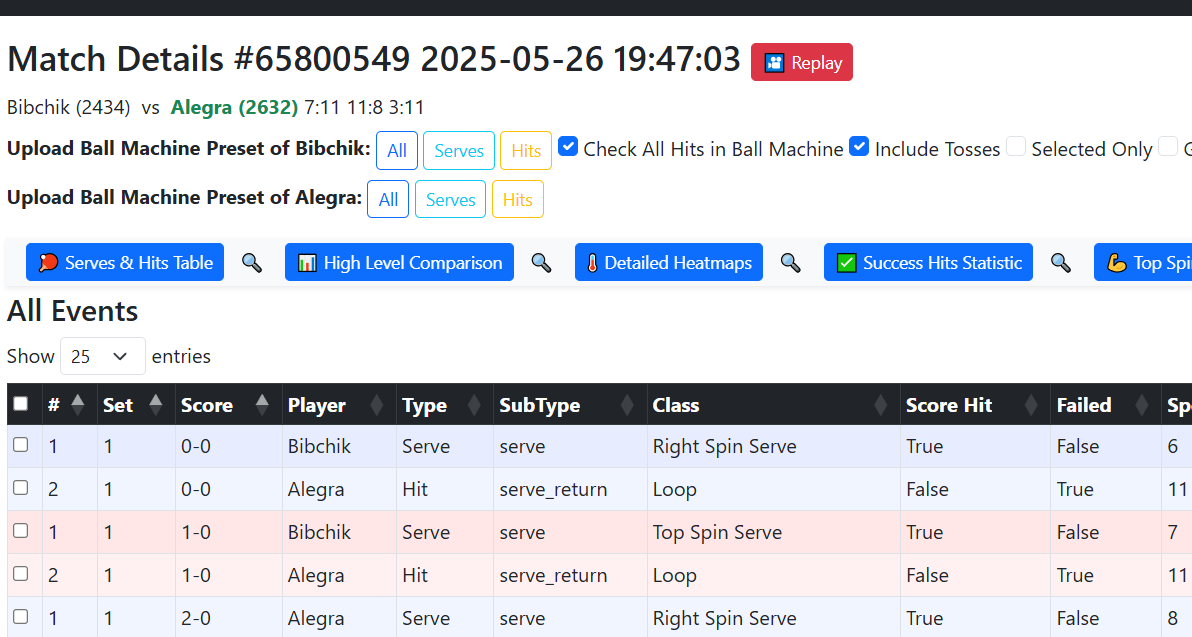
Task: Sort events by Player column arrows
Action: 377,405
